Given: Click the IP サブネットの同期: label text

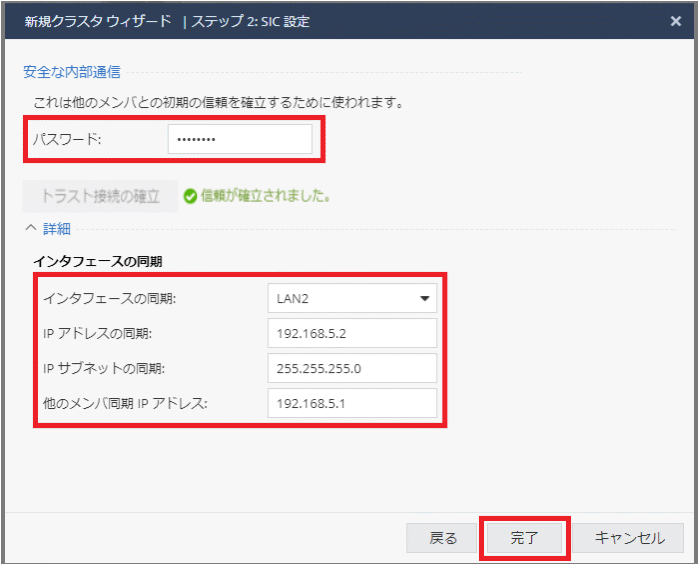Looking at the screenshot, I should (x=104, y=368).
